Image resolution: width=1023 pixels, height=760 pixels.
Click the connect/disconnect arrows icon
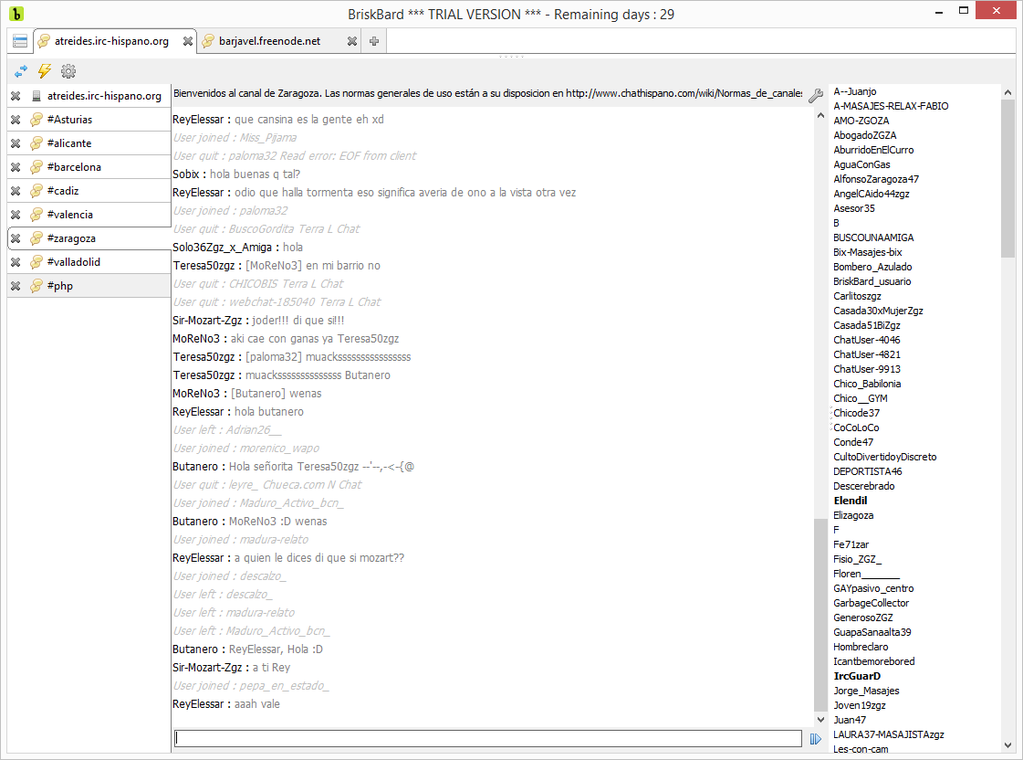[x=21, y=71]
